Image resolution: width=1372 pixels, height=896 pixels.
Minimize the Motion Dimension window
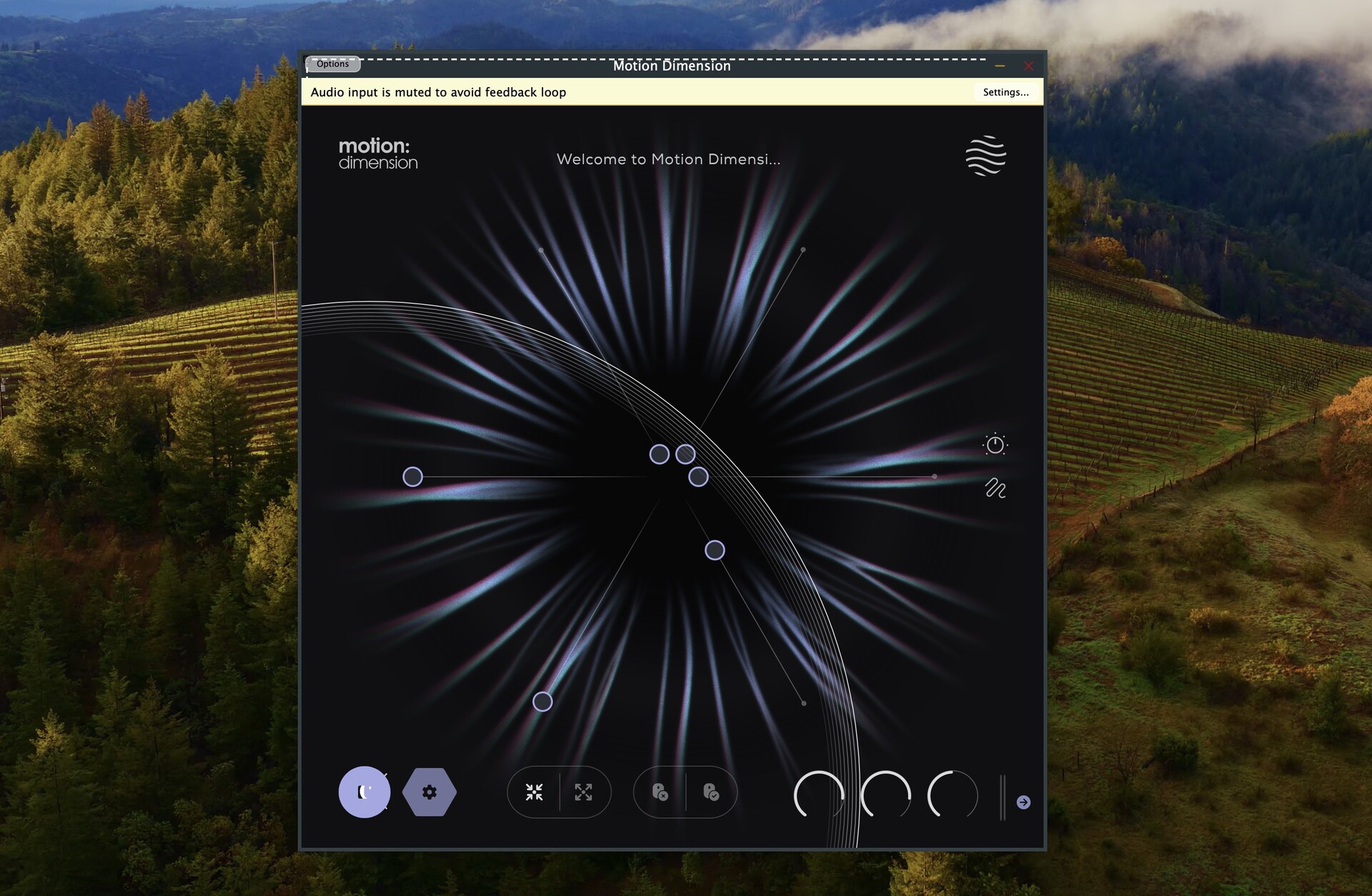[x=1000, y=66]
